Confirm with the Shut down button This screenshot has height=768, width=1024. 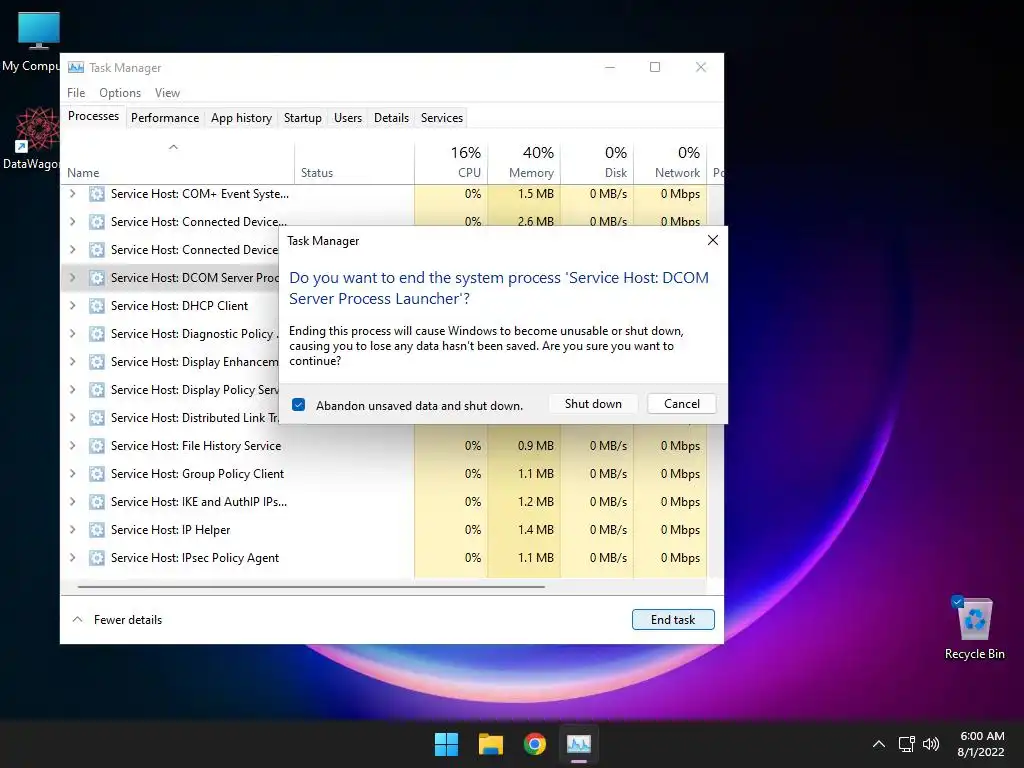coord(593,404)
